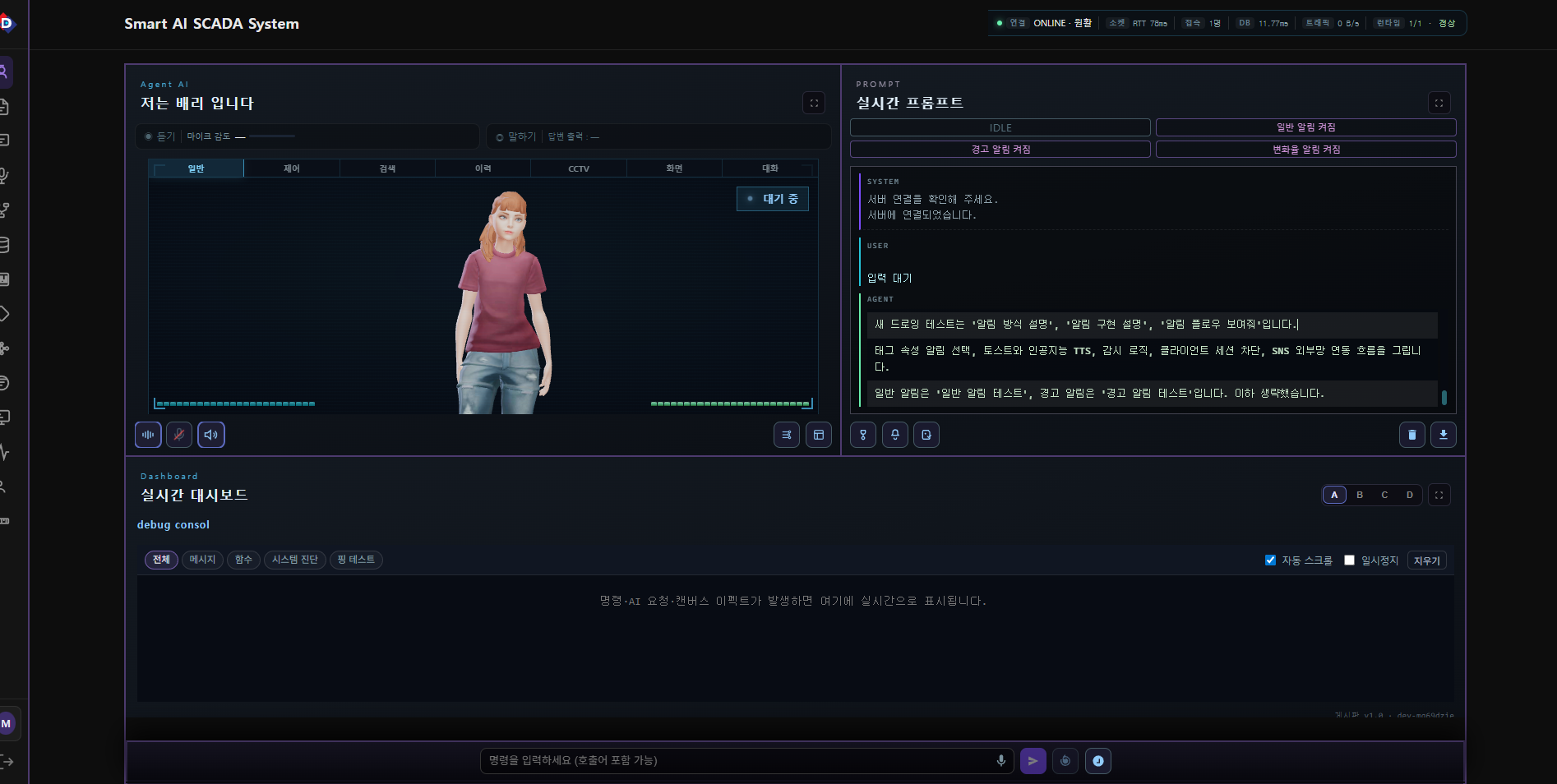Select the 일반 avatar tab
The width and height of the screenshot is (1557, 784).
[x=196, y=168]
